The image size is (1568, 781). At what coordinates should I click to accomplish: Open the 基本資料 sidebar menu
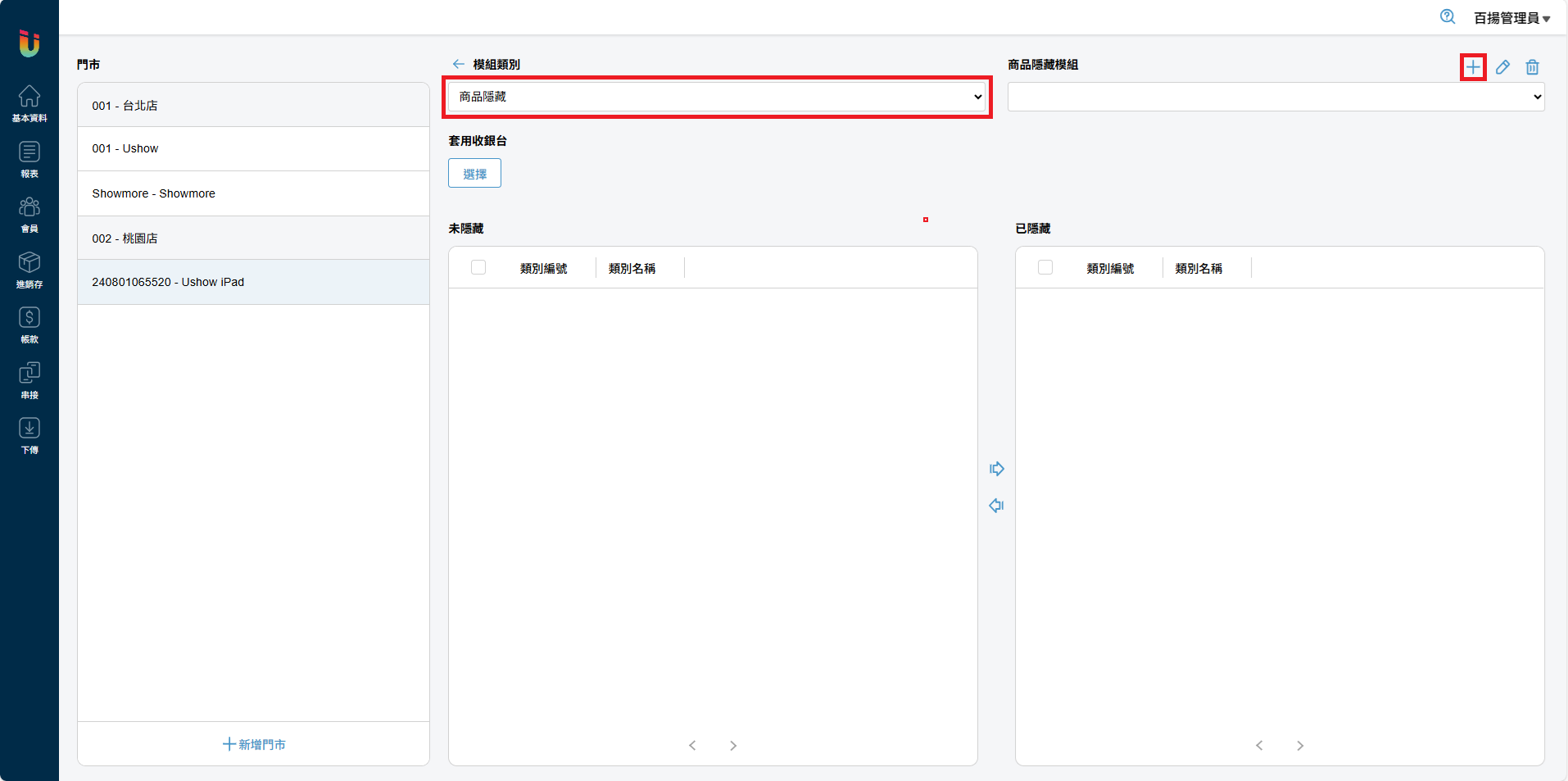(29, 103)
